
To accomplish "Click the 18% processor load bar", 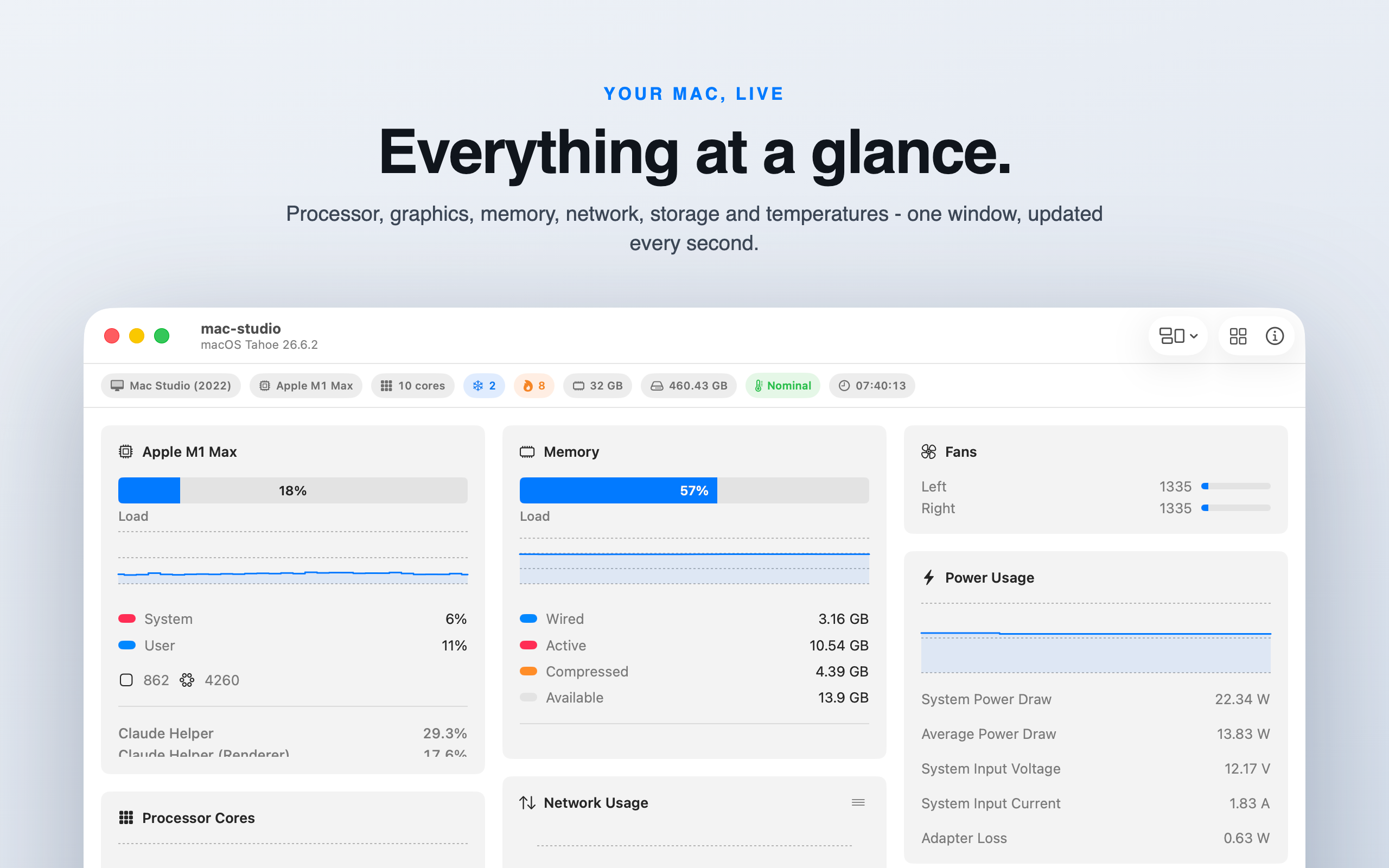I will coord(293,490).
